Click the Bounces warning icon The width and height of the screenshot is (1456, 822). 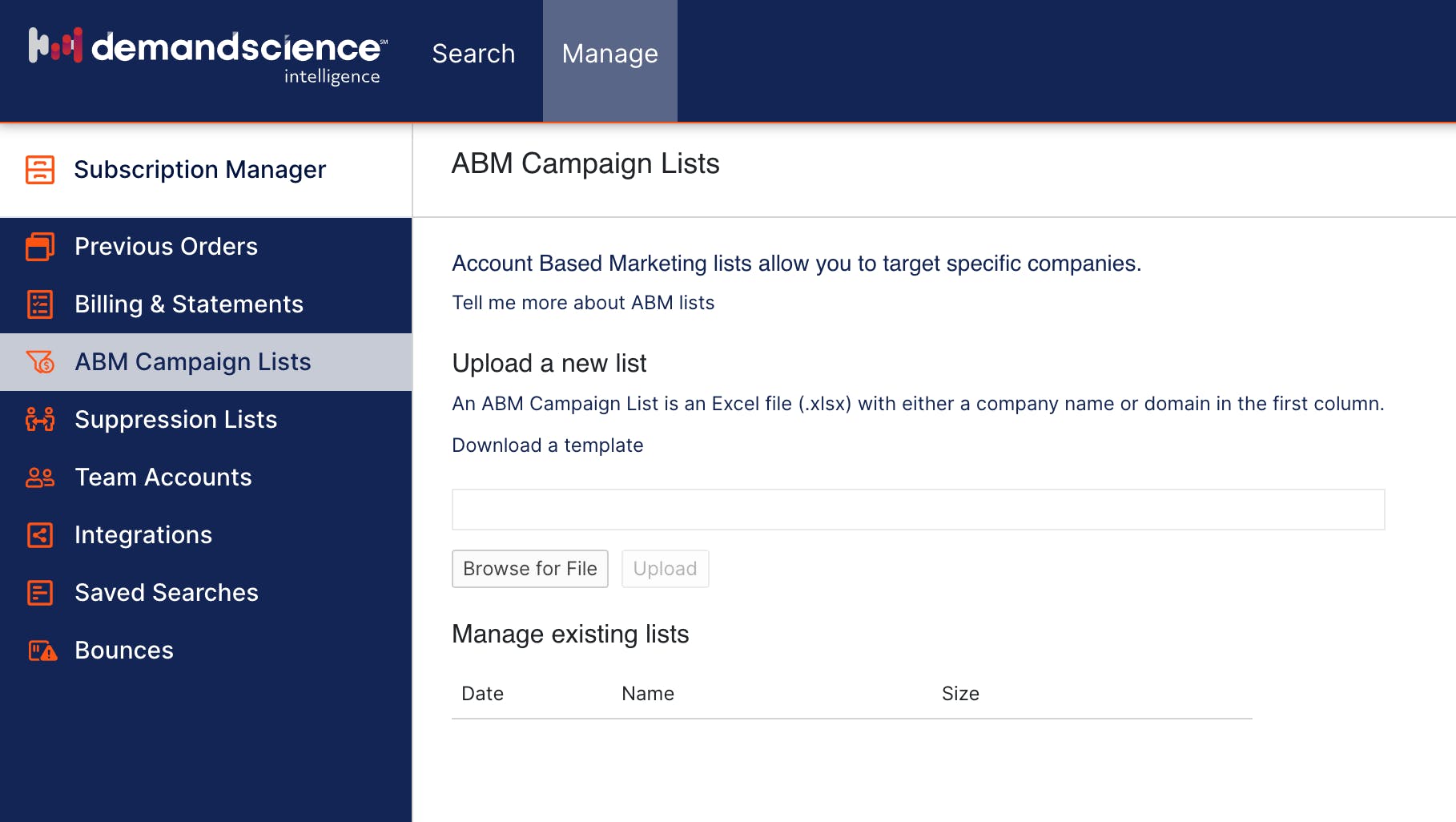click(x=42, y=651)
